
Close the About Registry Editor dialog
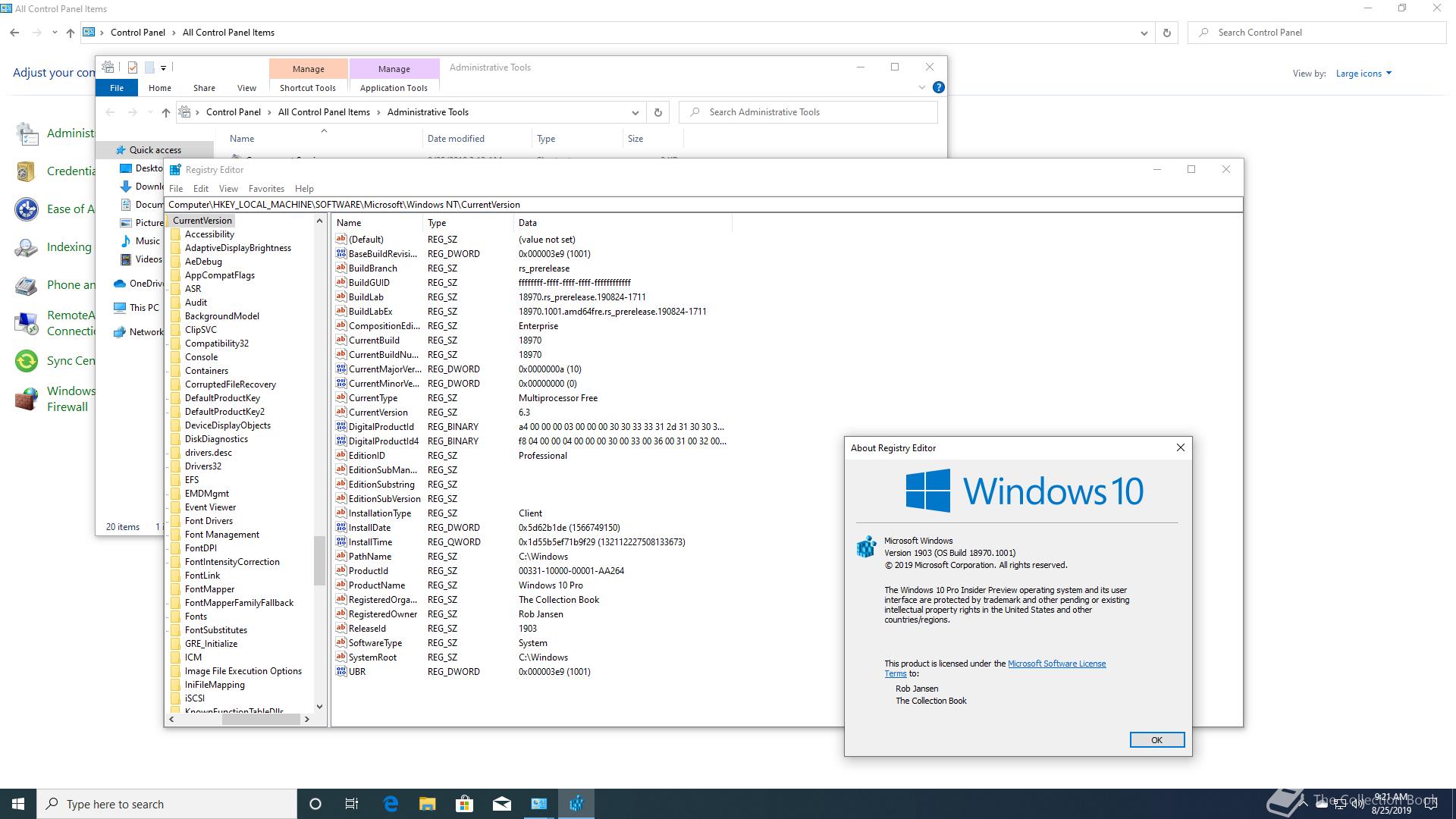[1180, 448]
